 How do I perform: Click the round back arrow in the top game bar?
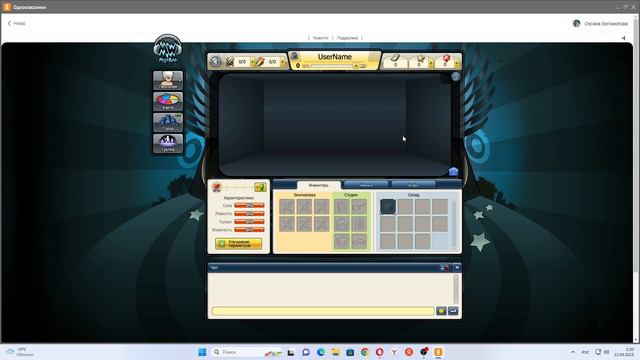[216, 62]
